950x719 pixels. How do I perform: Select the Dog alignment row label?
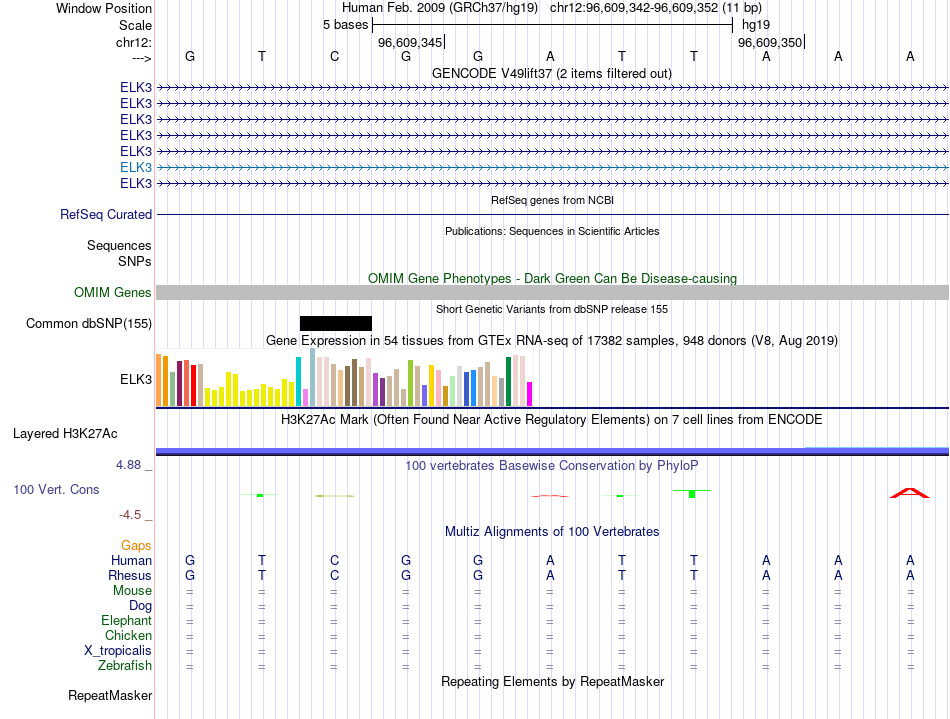[141, 606]
